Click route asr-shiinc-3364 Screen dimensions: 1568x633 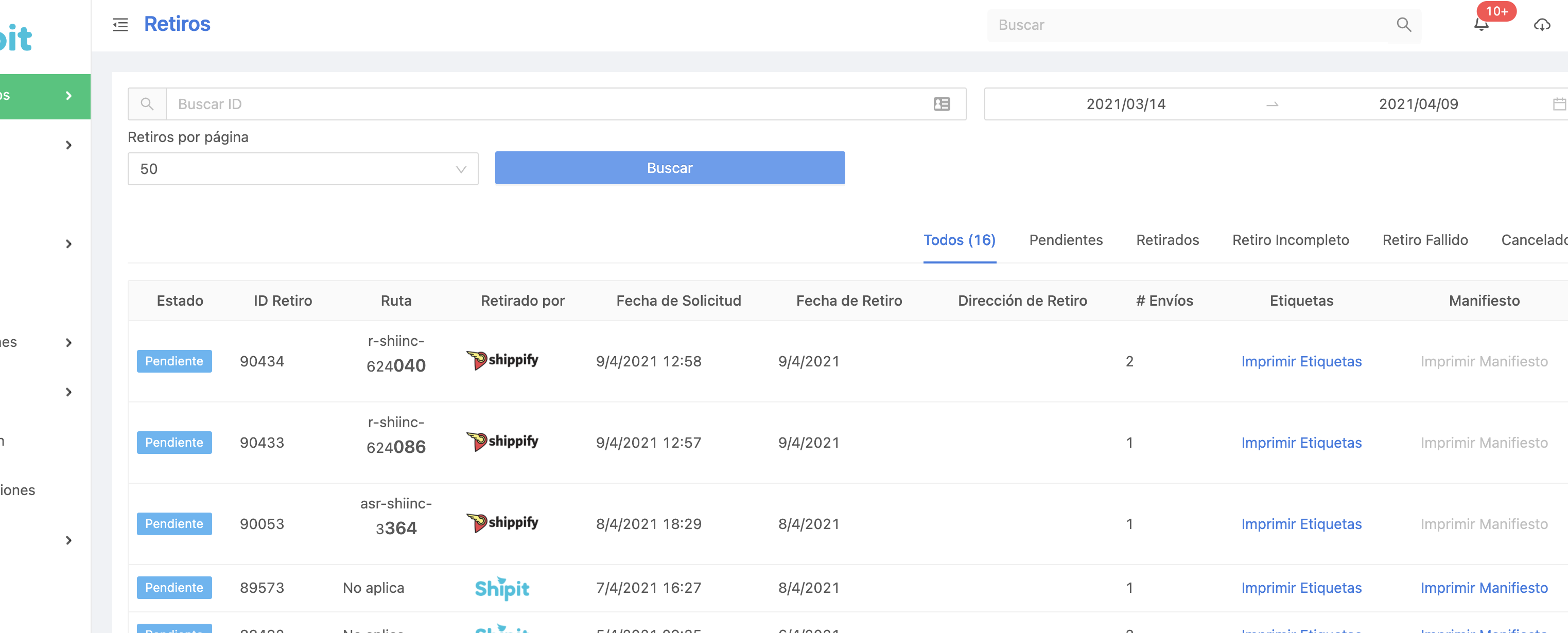396,517
